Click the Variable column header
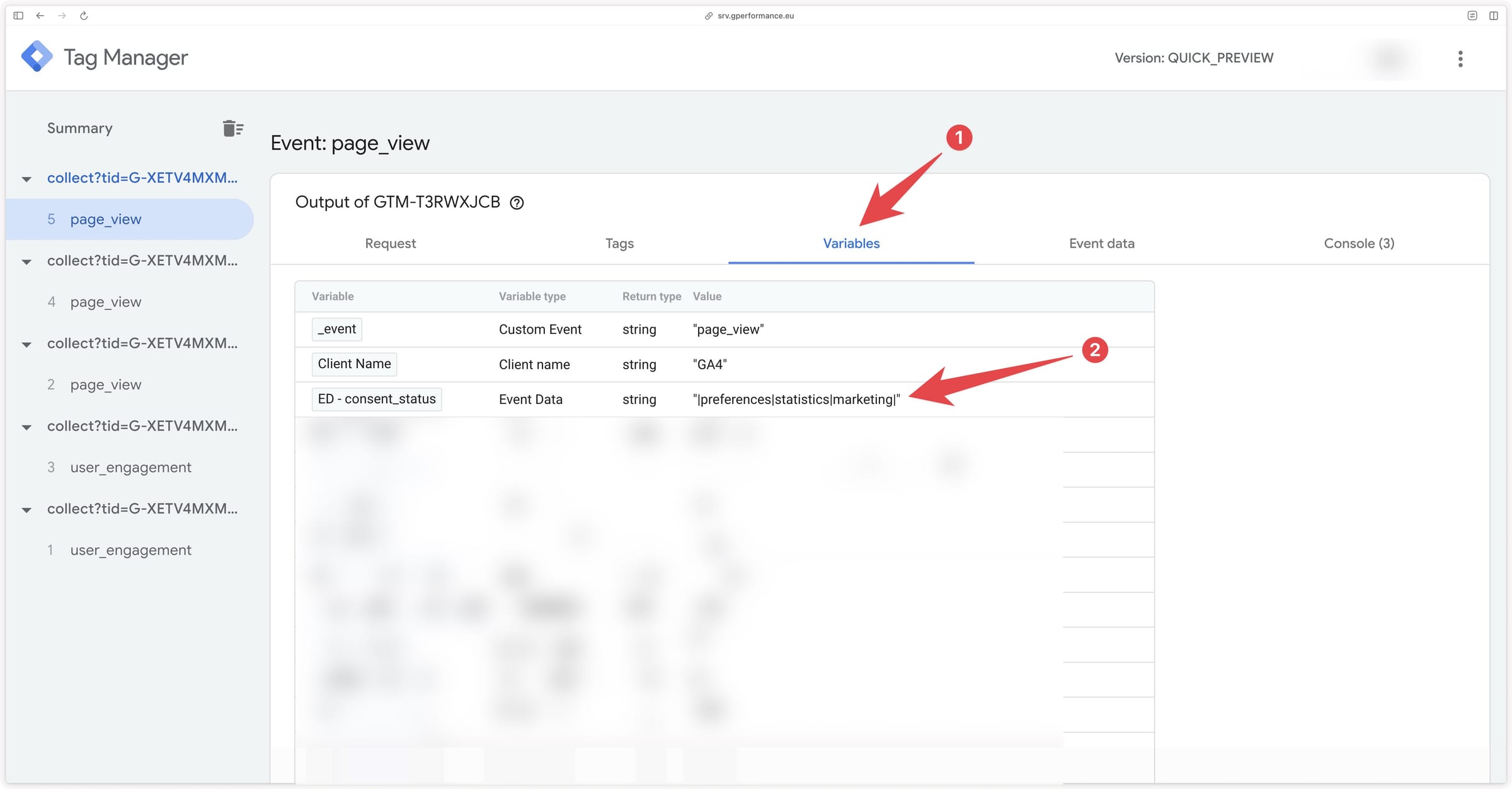This screenshot has width=1512, height=789. (333, 296)
